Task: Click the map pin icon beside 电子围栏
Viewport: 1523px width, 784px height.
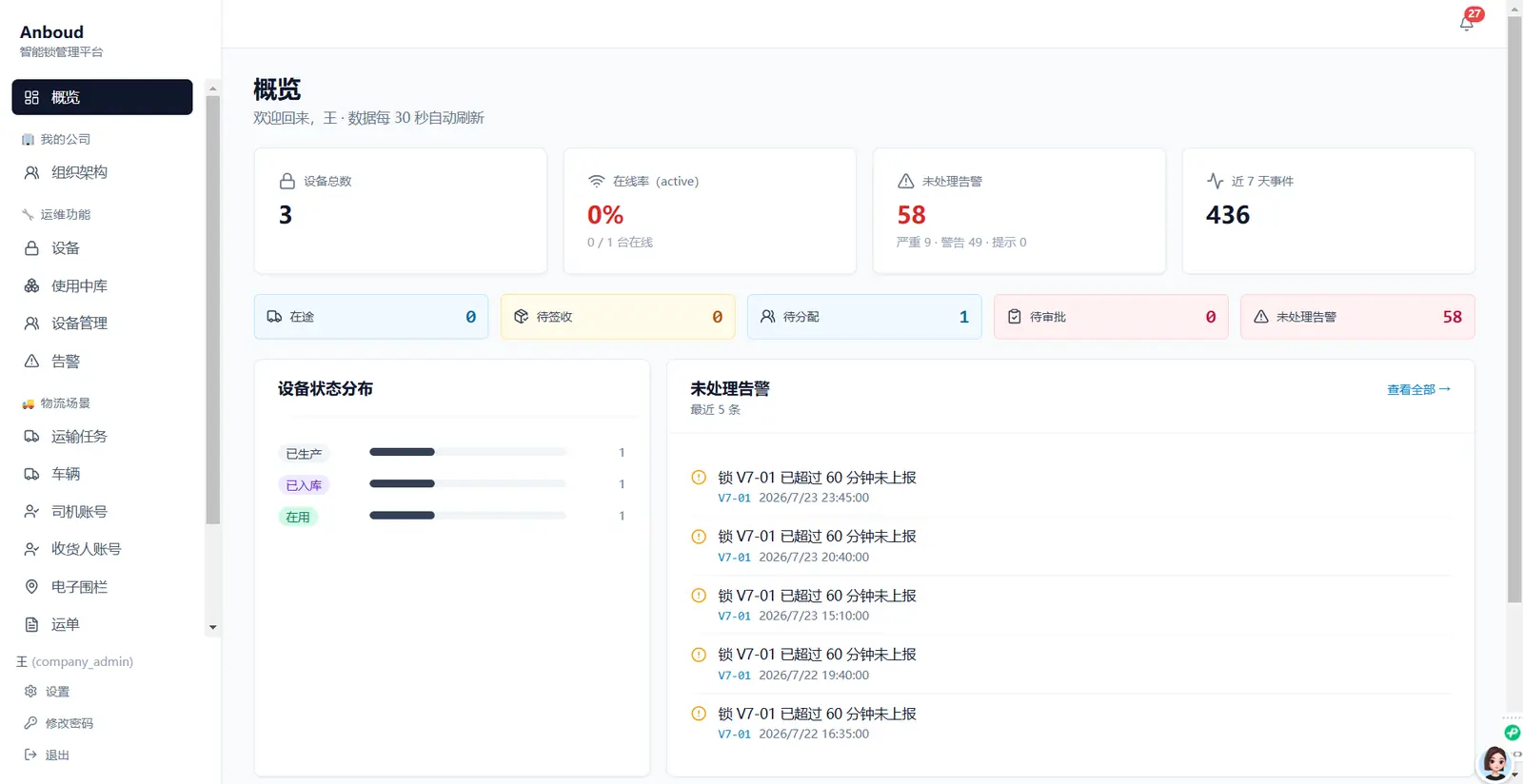Action: pos(31,587)
